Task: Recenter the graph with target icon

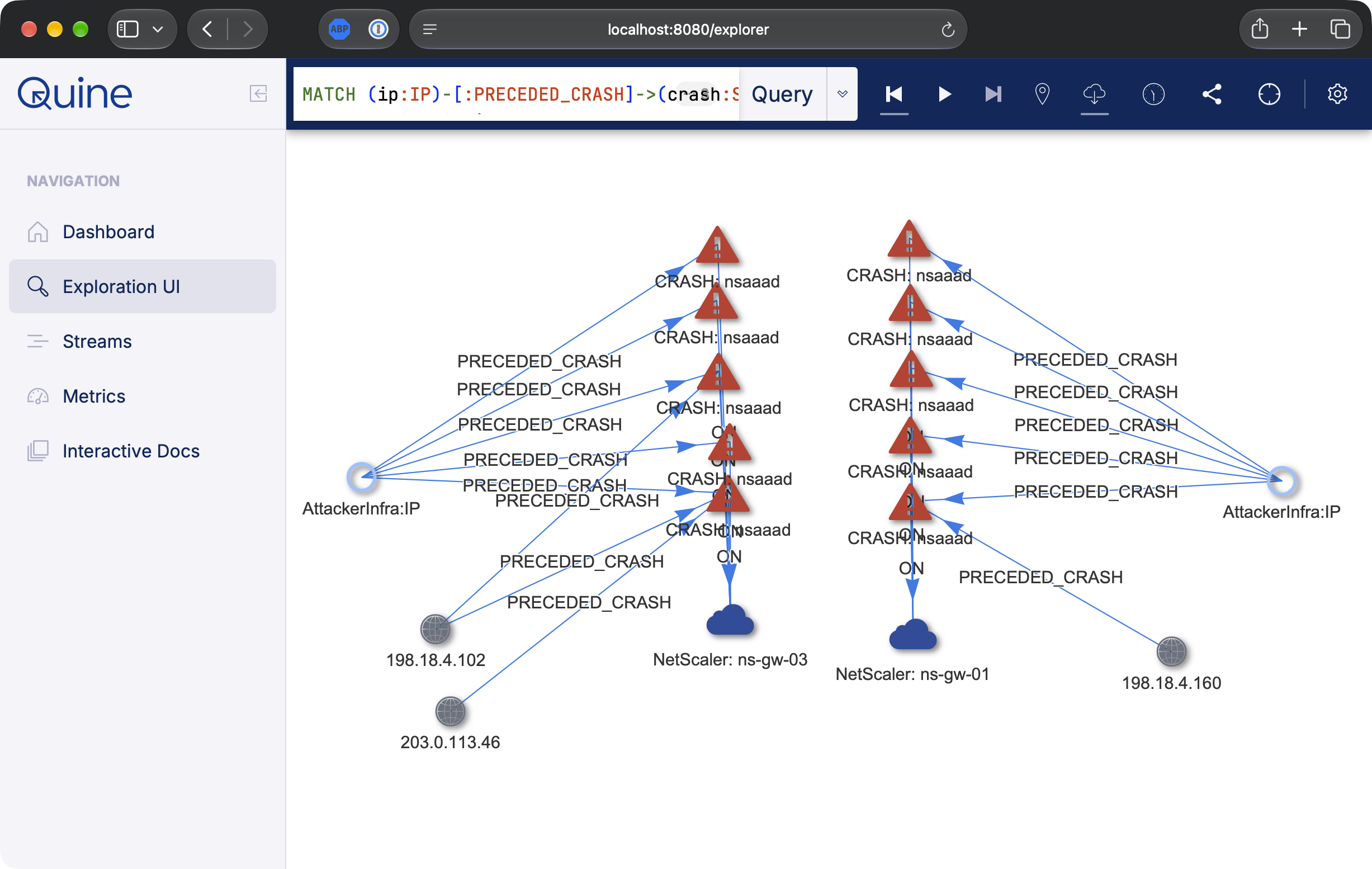Action: tap(1269, 94)
